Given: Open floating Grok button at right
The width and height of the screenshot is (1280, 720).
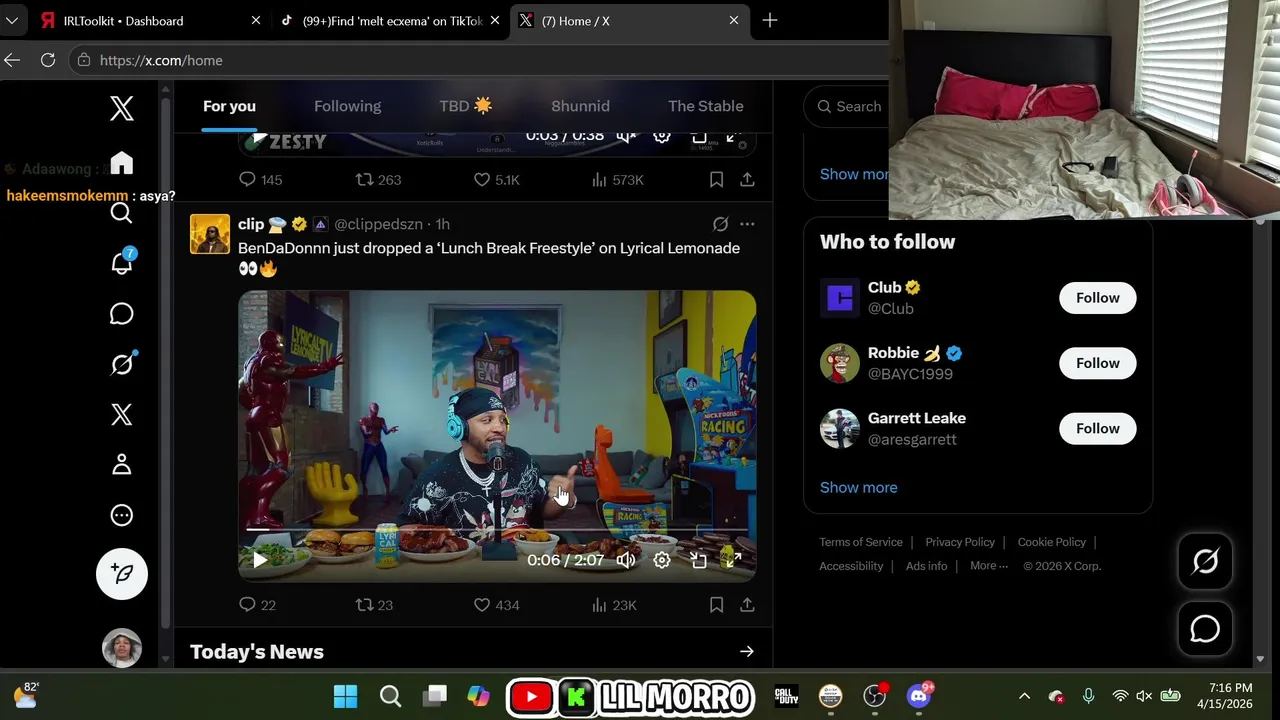Looking at the screenshot, I should point(1205,562).
